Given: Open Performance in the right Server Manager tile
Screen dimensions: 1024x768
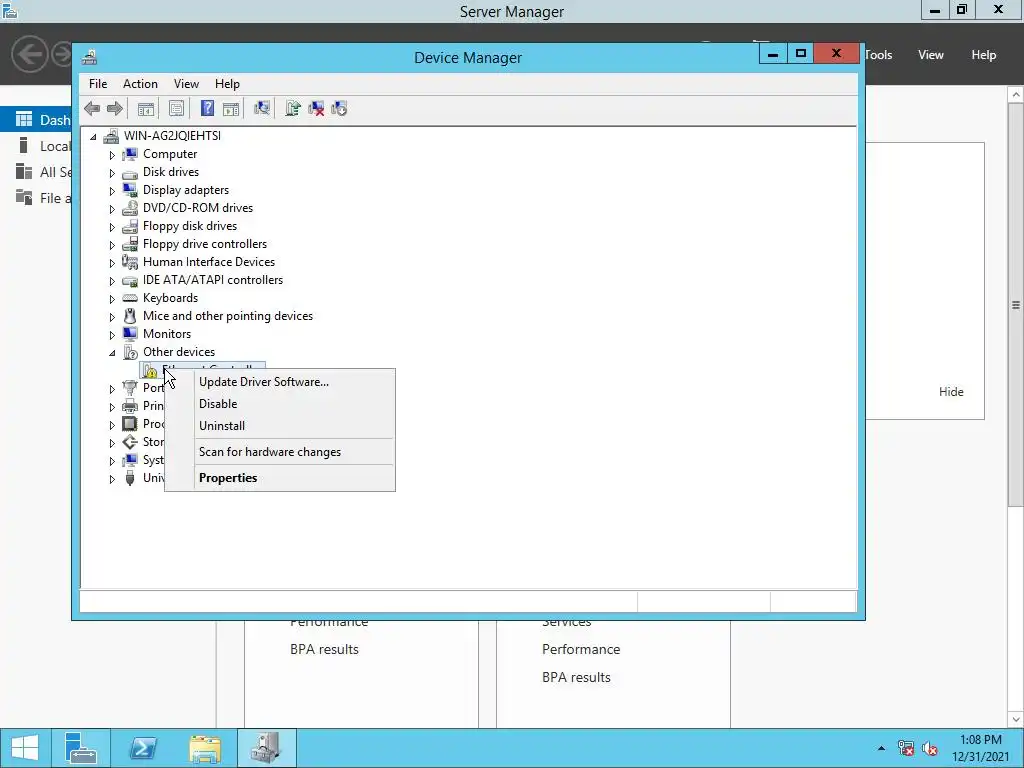Looking at the screenshot, I should [x=581, y=649].
